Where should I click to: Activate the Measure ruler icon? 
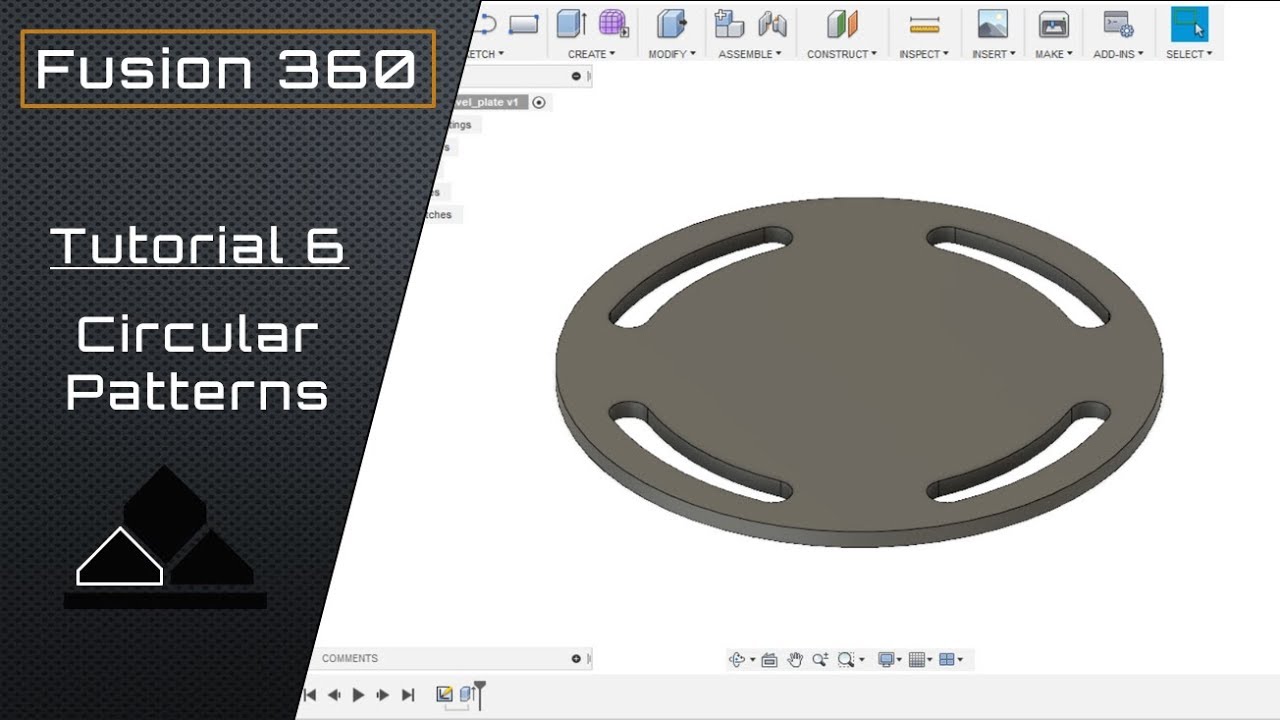click(x=925, y=25)
